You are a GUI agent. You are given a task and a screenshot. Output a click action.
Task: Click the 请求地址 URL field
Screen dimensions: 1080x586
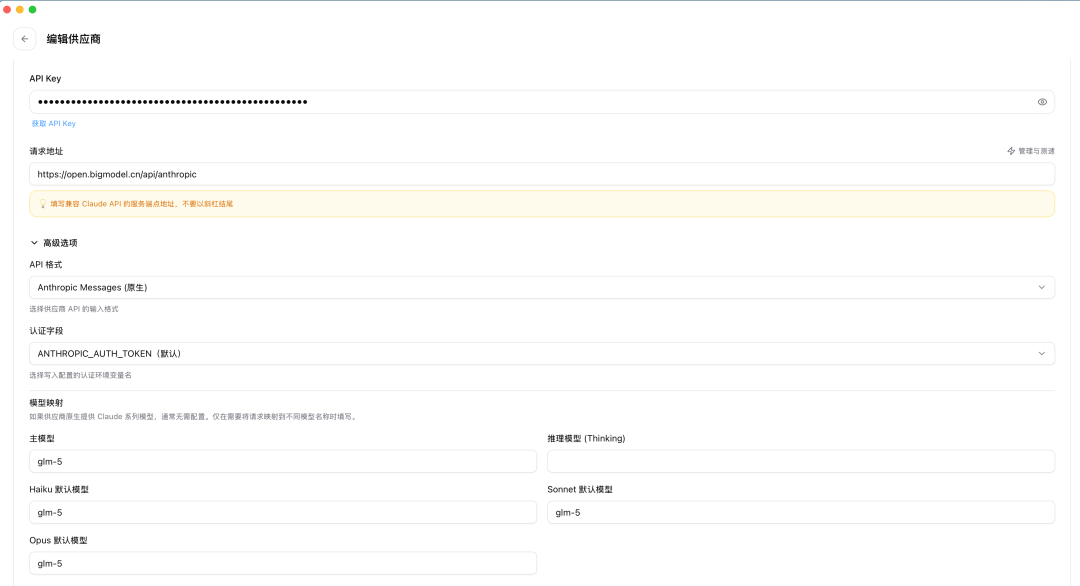(541, 174)
